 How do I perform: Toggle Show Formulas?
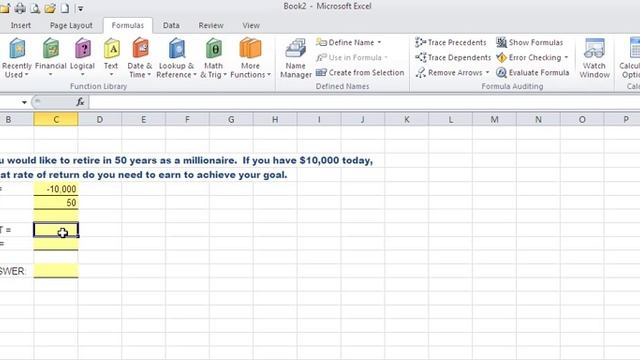(x=529, y=42)
